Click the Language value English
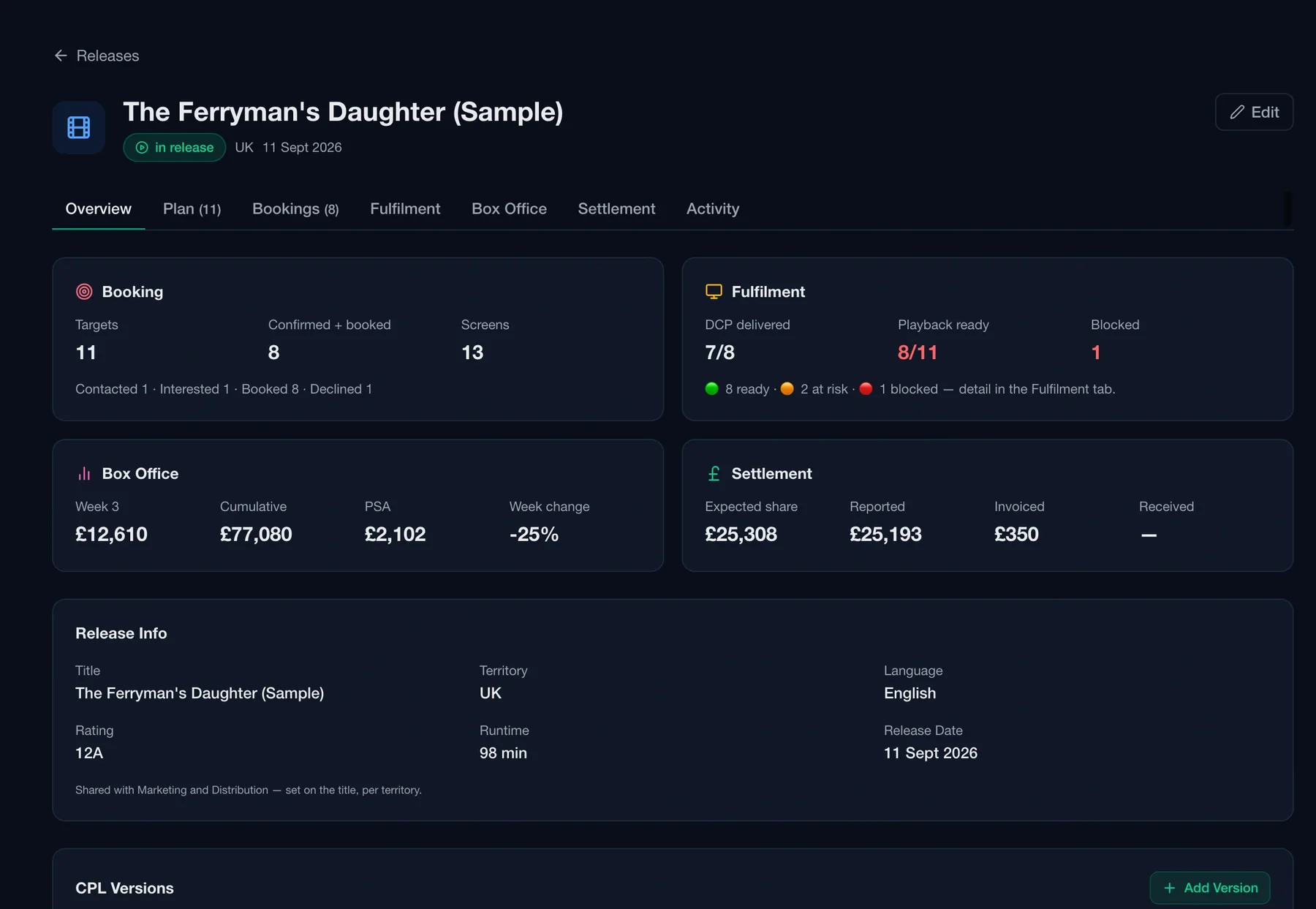This screenshot has width=1316, height=909. pyautogui.click(x=910, y=693)
